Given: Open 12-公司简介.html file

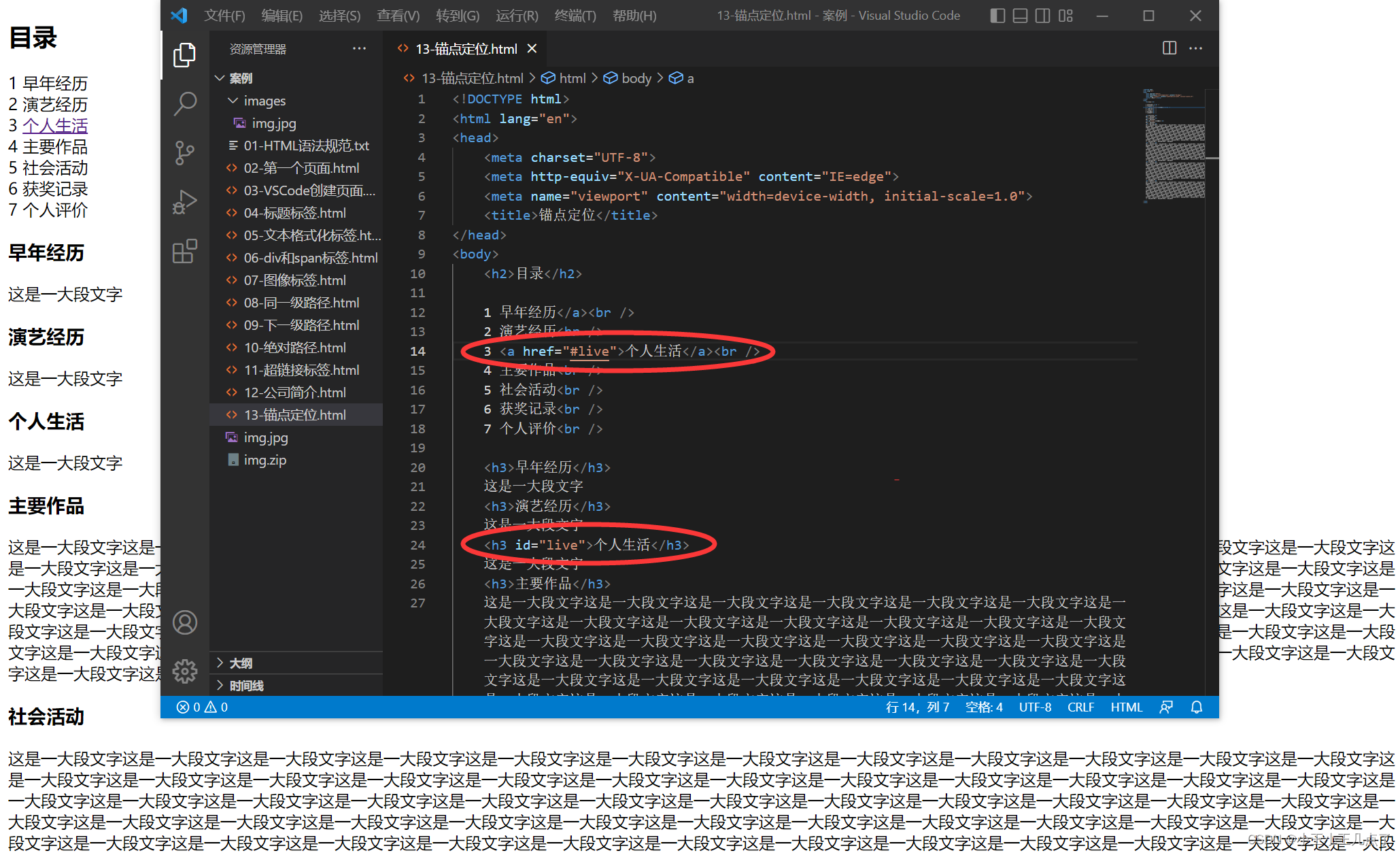Looking at the screenshot, I should [x=296, y=392].
